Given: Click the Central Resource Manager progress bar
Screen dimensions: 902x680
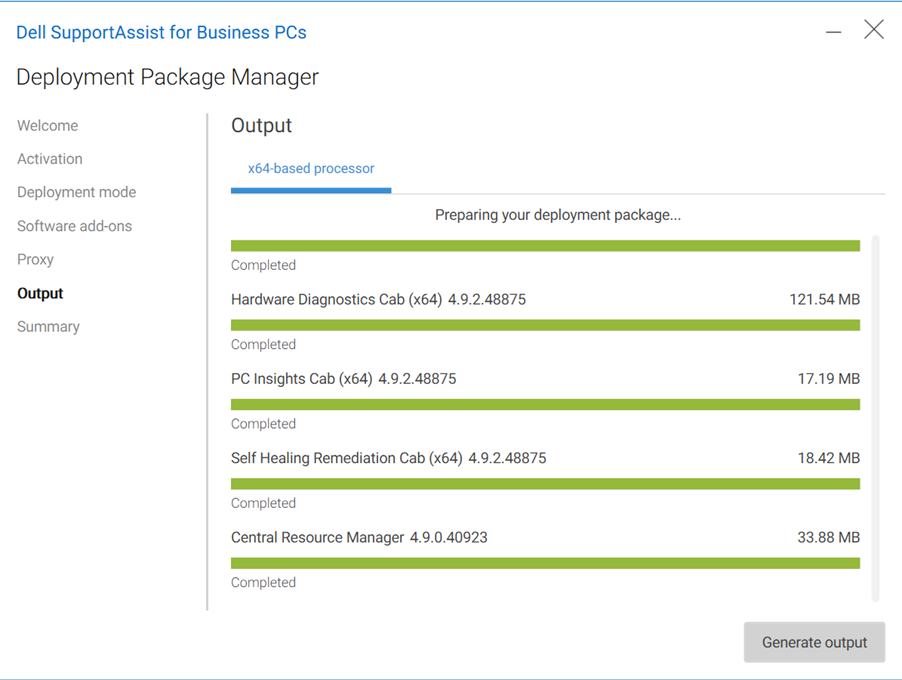Looking at the screenshot, I should pos(545,562).
